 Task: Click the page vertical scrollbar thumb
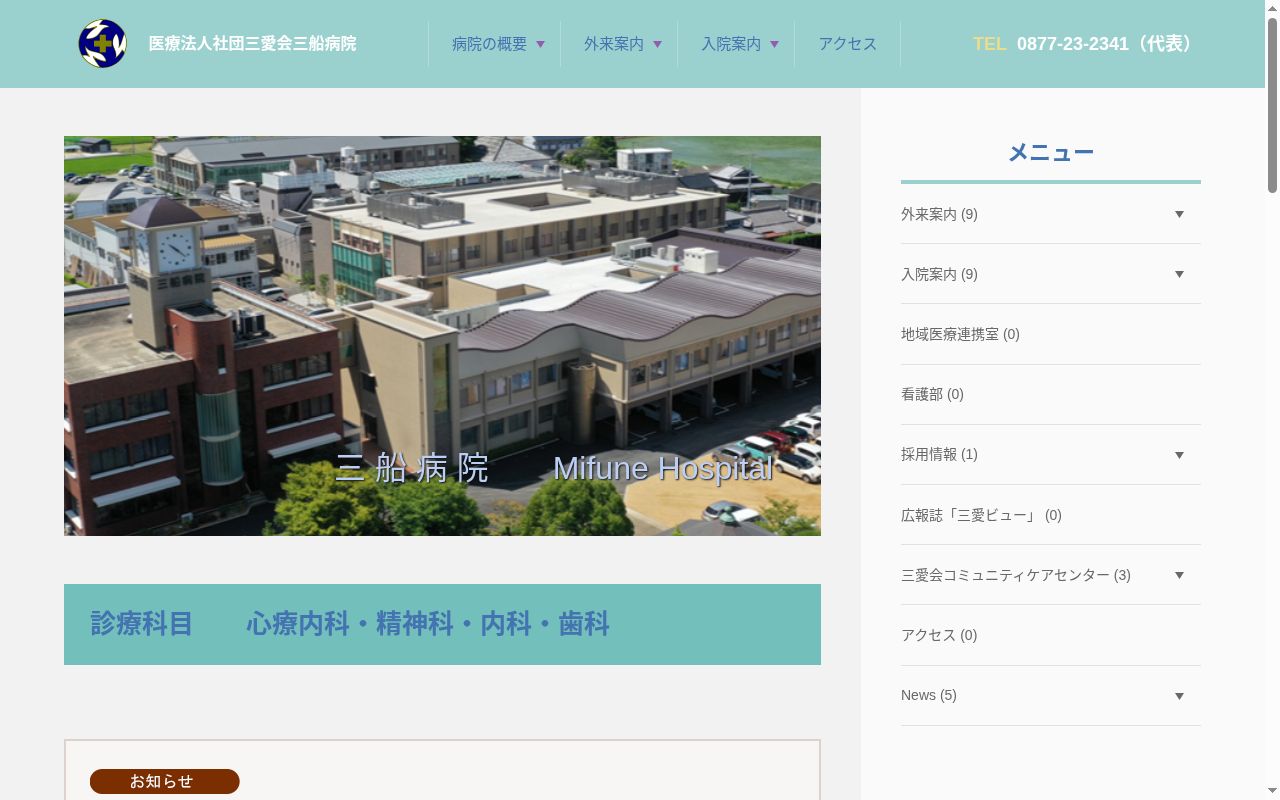(x=1272, y=105)
